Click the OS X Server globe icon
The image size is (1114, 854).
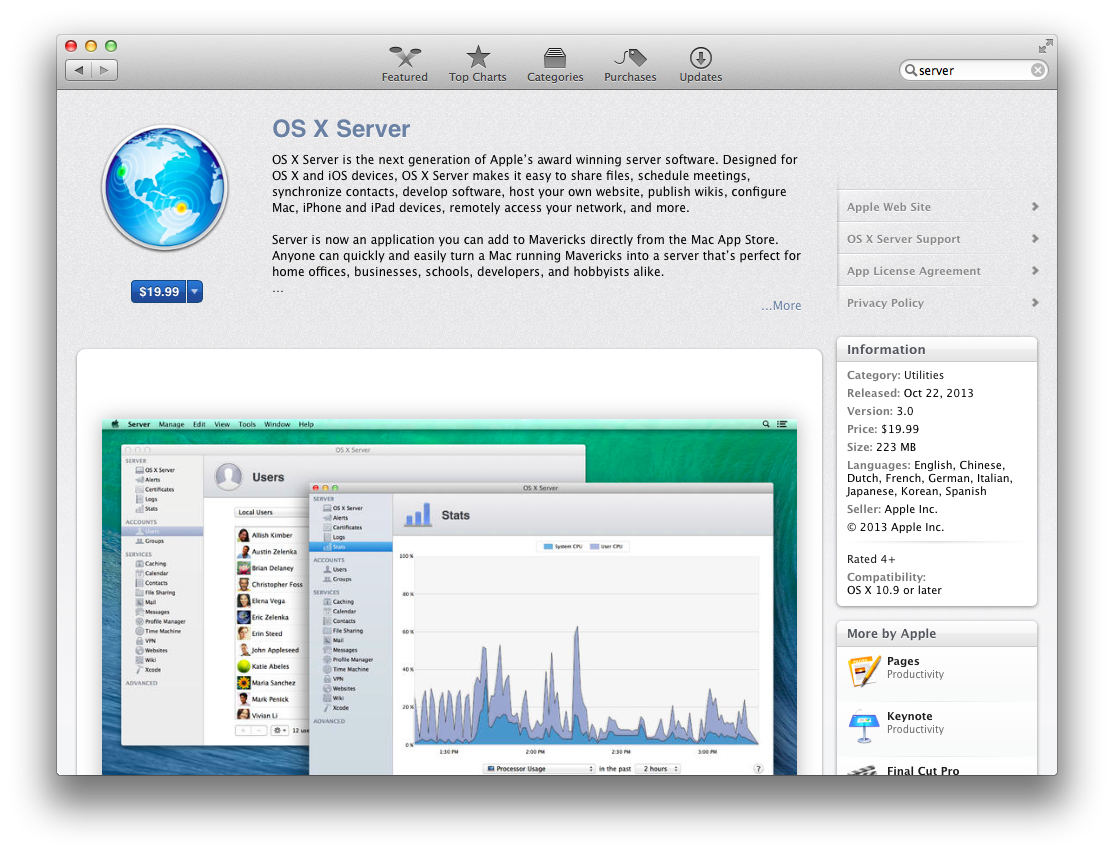click(x=165, y=188)
